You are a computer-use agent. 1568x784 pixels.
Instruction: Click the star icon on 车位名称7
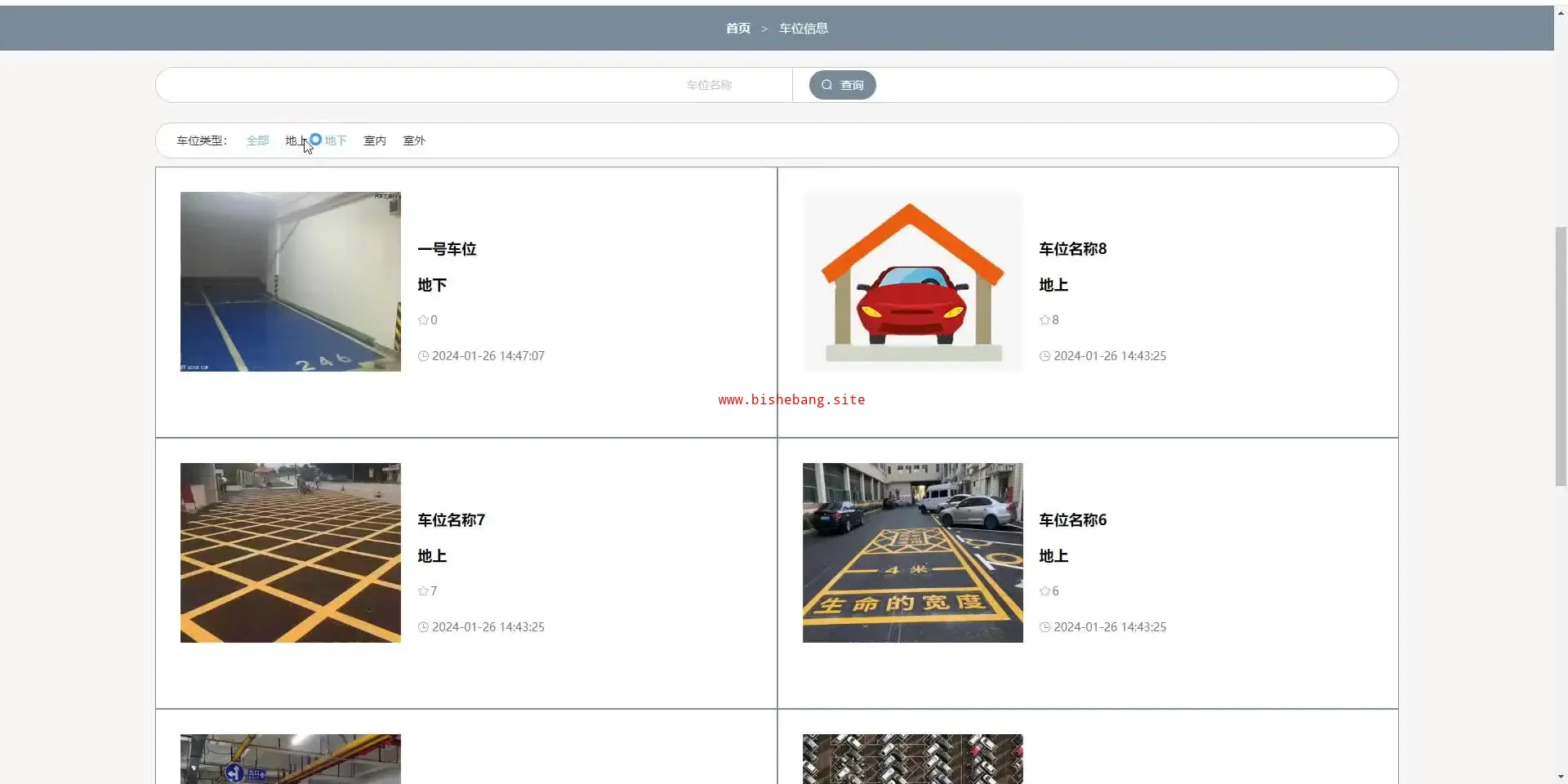click(423, 591)
